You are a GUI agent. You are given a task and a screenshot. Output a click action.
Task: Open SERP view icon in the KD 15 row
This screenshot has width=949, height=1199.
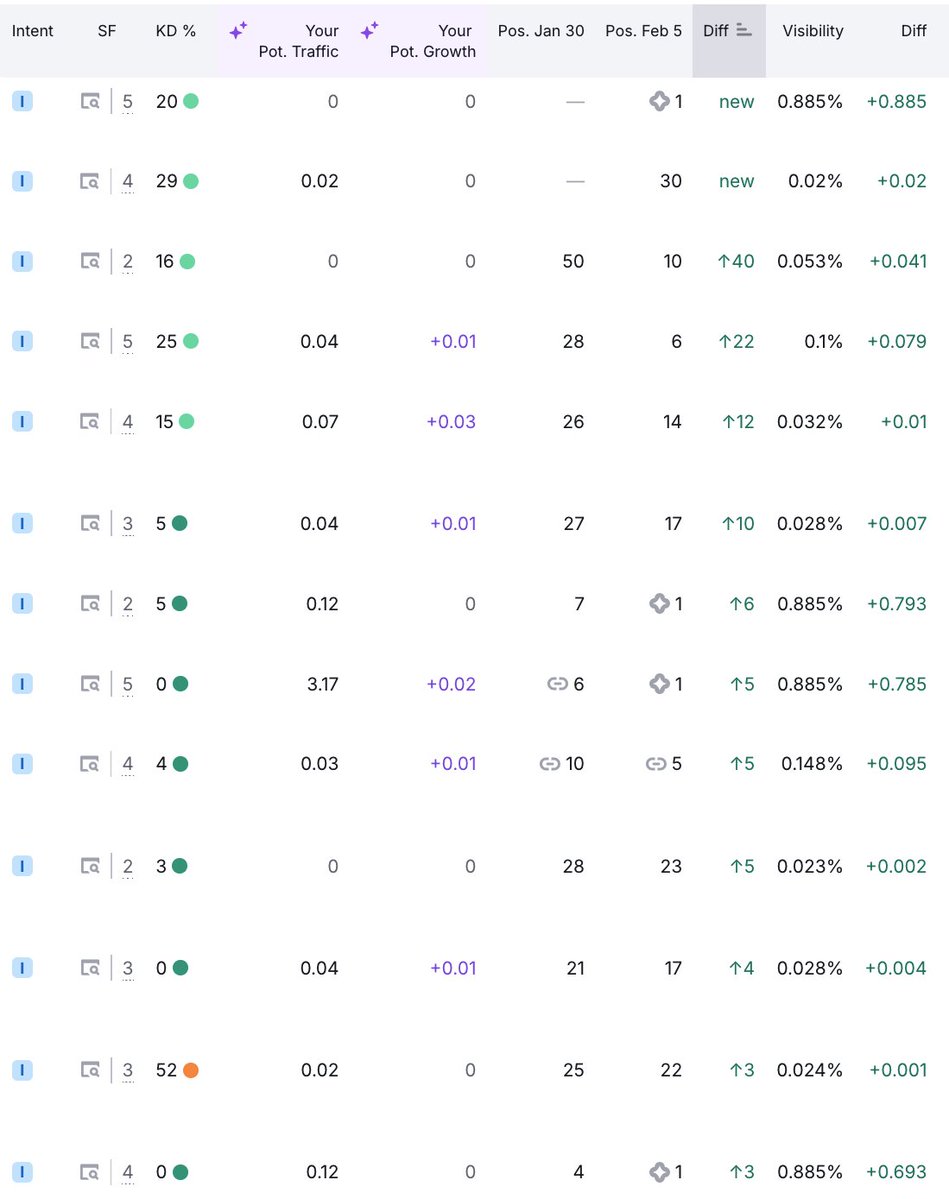point(90,421)
